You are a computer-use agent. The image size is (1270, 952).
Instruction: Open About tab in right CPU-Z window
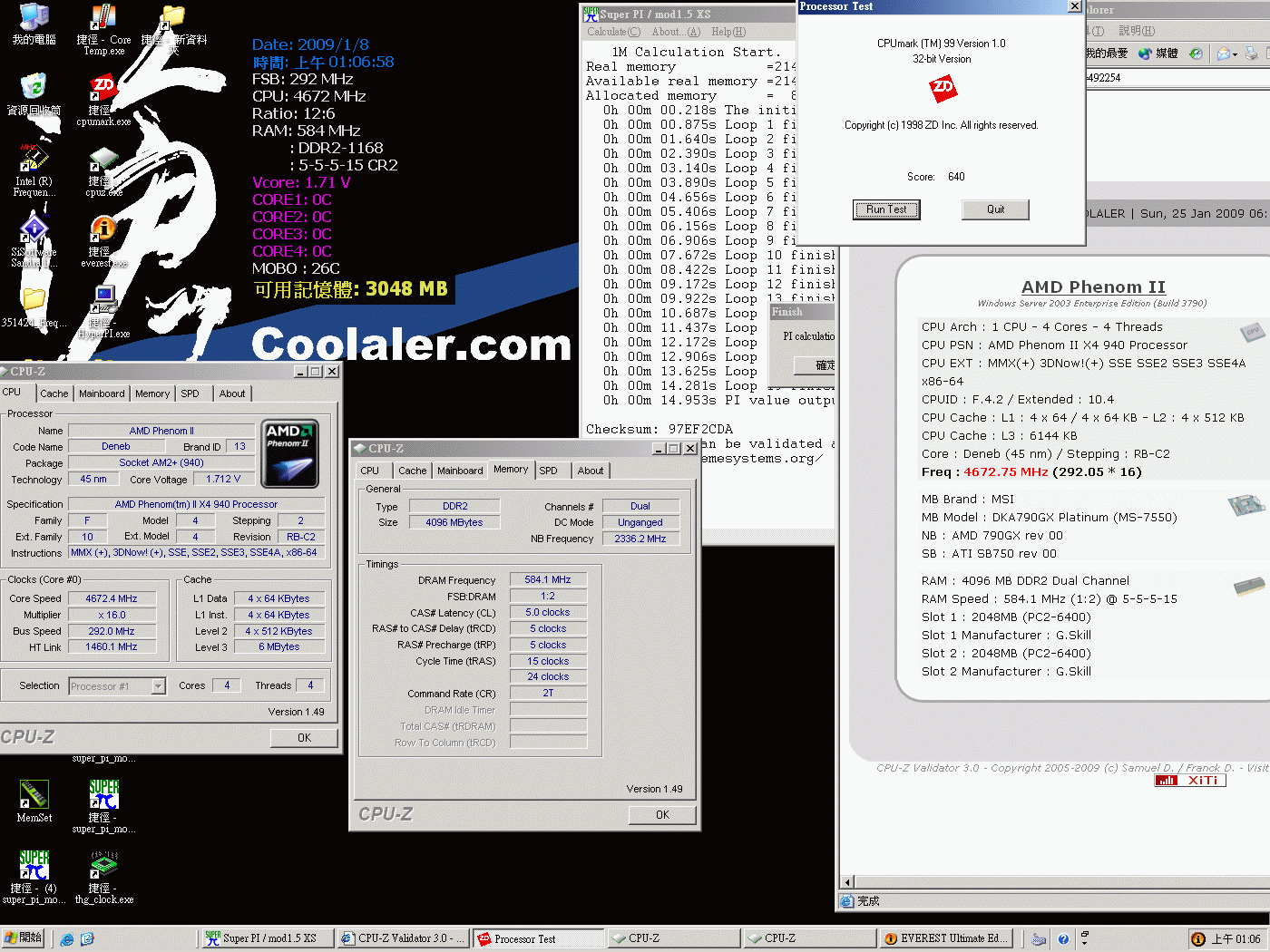coord(591,471)
